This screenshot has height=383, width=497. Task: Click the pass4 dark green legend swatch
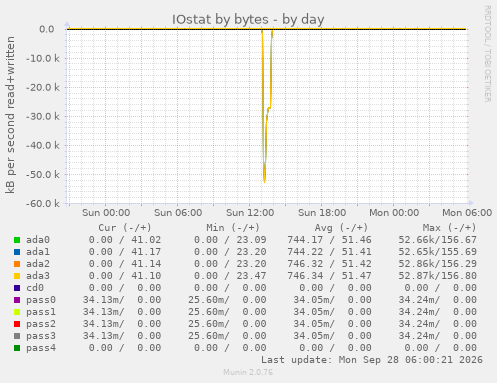pyautogui.click(x=17, y=348)
